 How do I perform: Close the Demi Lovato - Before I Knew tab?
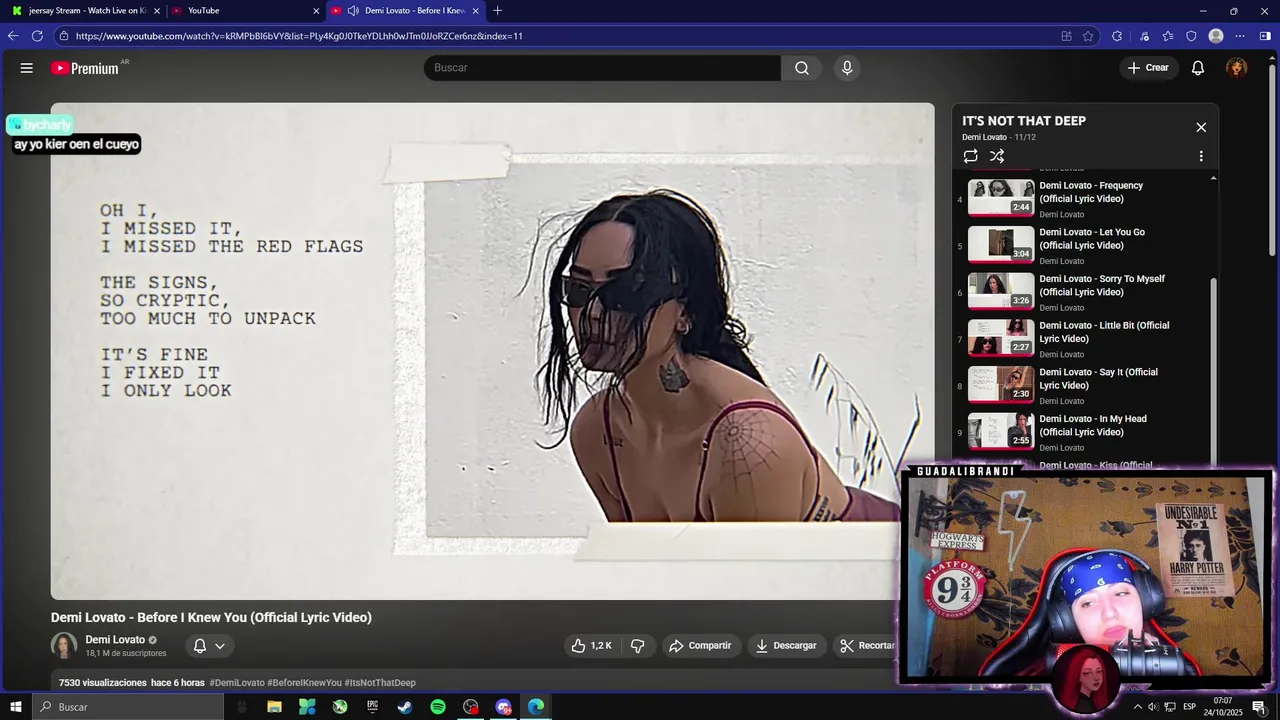[x=475, y=11]
